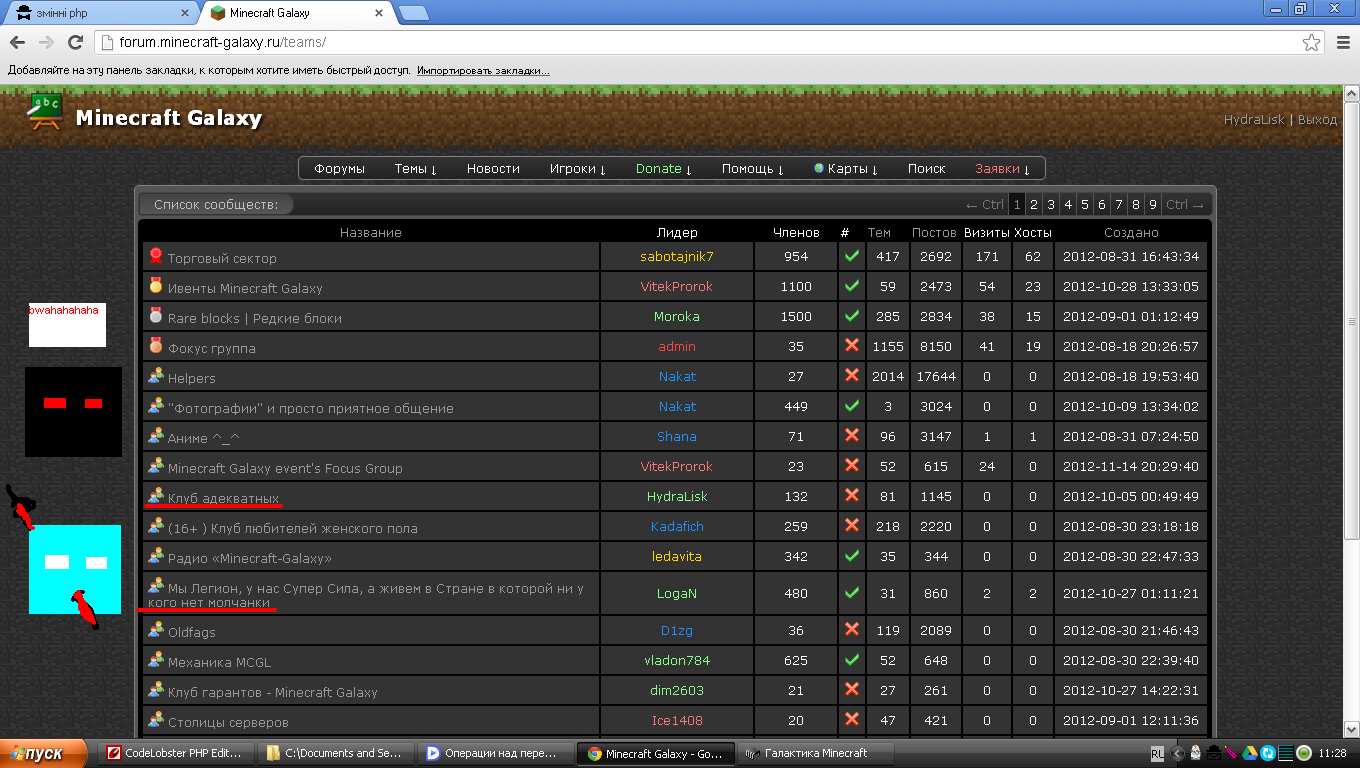Viewport: 1360px width, 768px height.
Task: Click Chrome's forward arrow button
Action: (x=46, y=42)
